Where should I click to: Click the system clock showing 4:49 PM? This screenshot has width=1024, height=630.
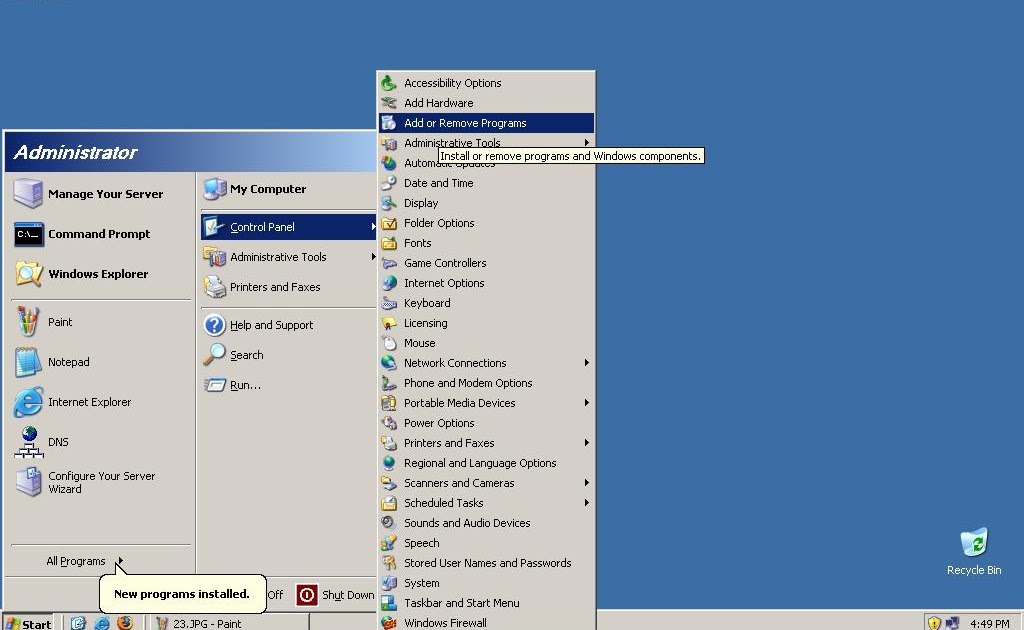[989, 623]
